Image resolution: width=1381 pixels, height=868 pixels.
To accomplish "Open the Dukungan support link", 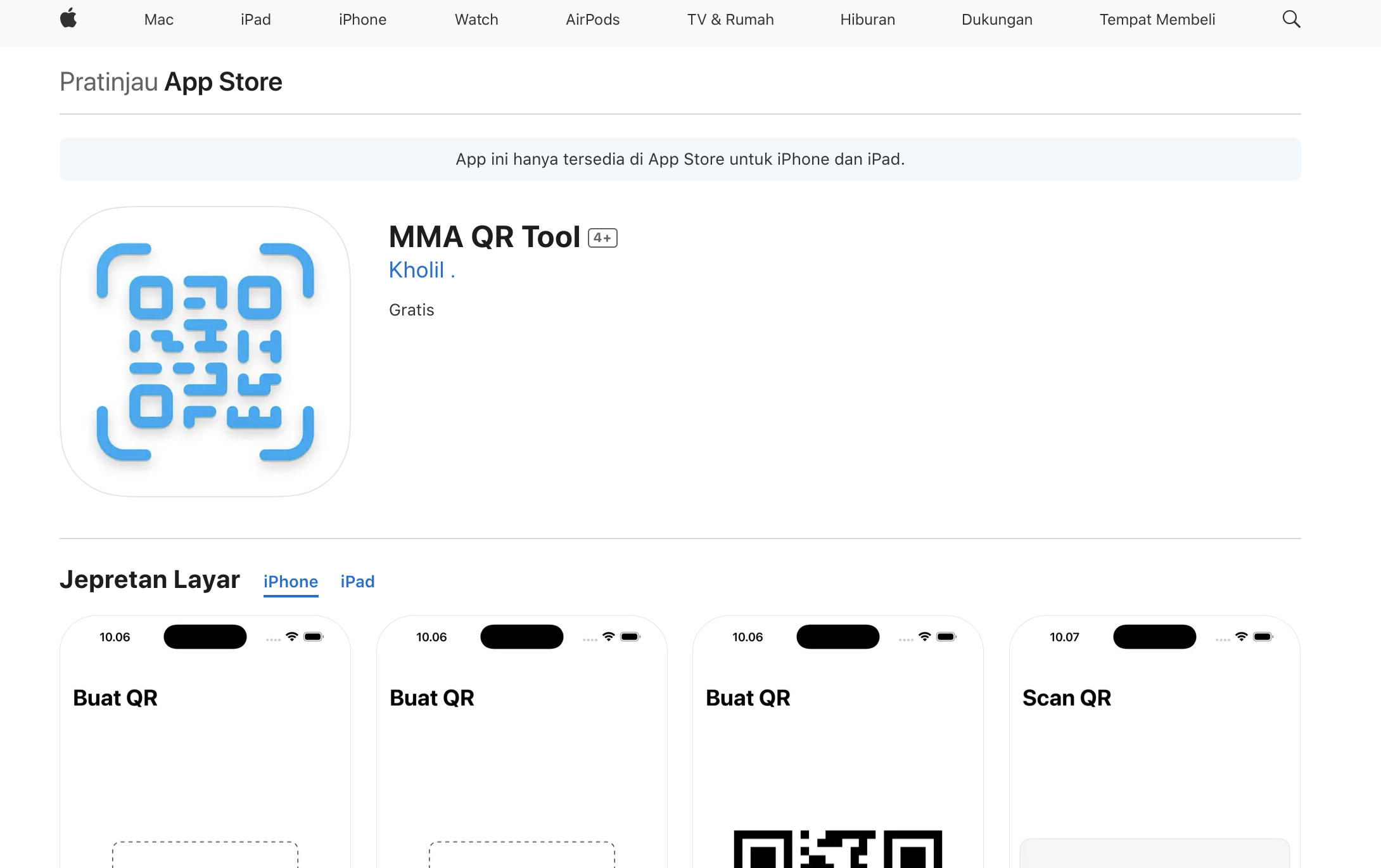I will pyautogui.click(x=996, y=20).
